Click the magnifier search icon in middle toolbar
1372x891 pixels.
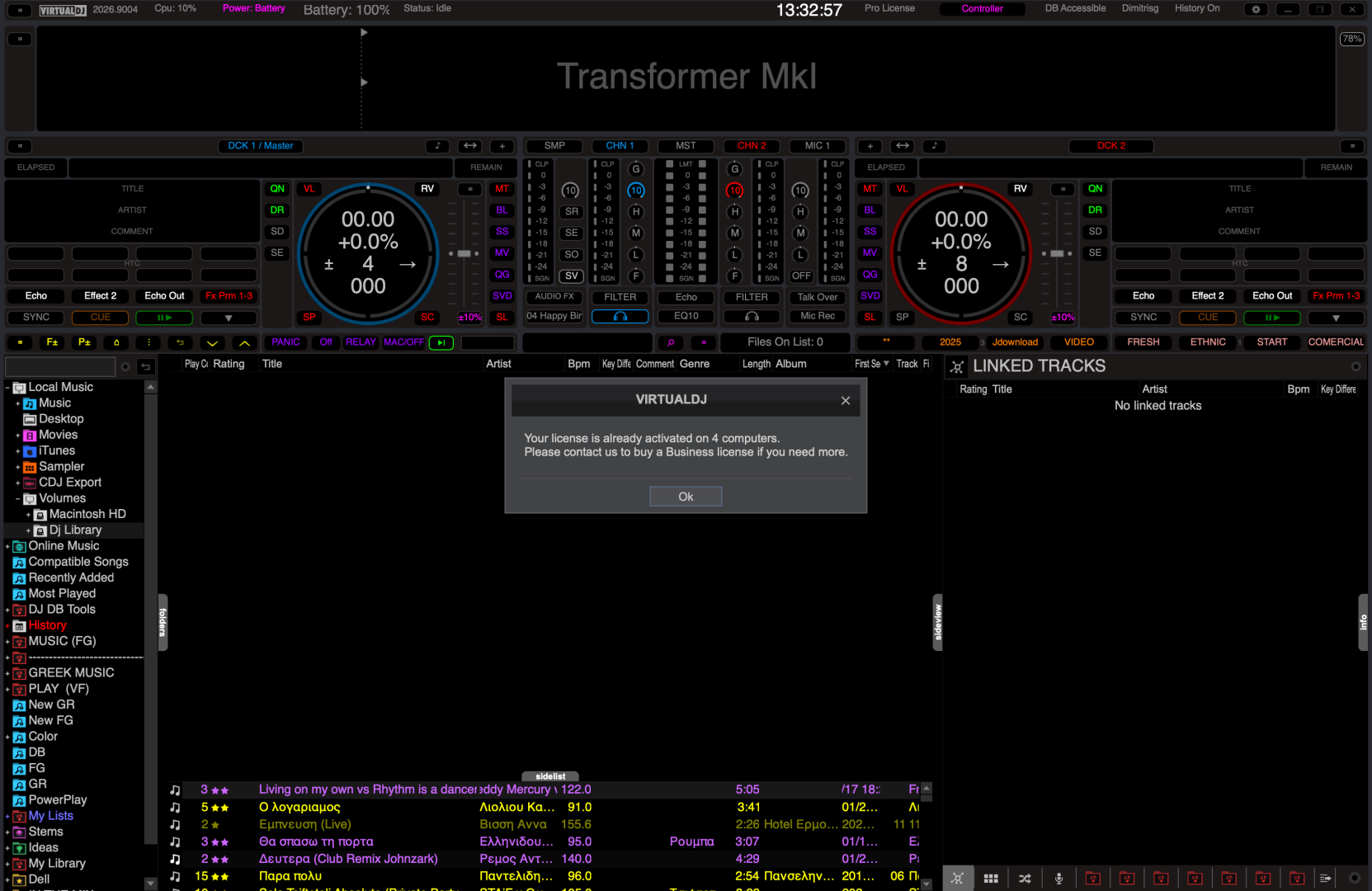[671, 342]
